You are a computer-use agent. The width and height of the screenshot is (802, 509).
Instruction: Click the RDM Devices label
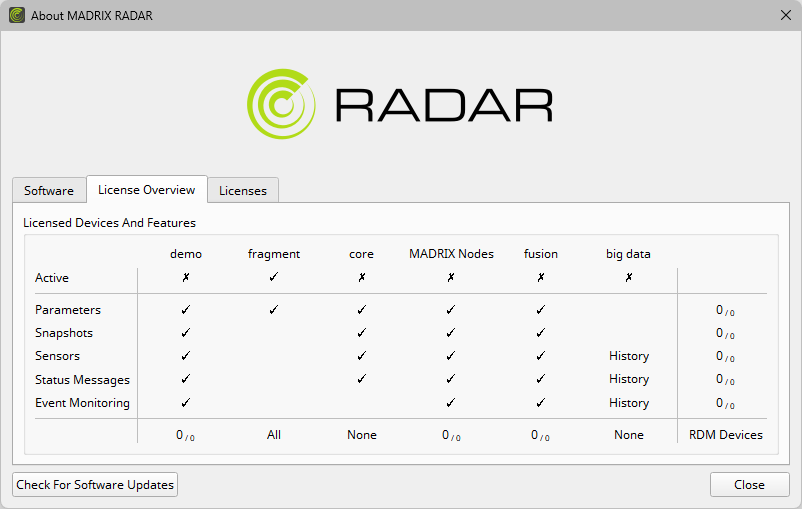point(726,434)
